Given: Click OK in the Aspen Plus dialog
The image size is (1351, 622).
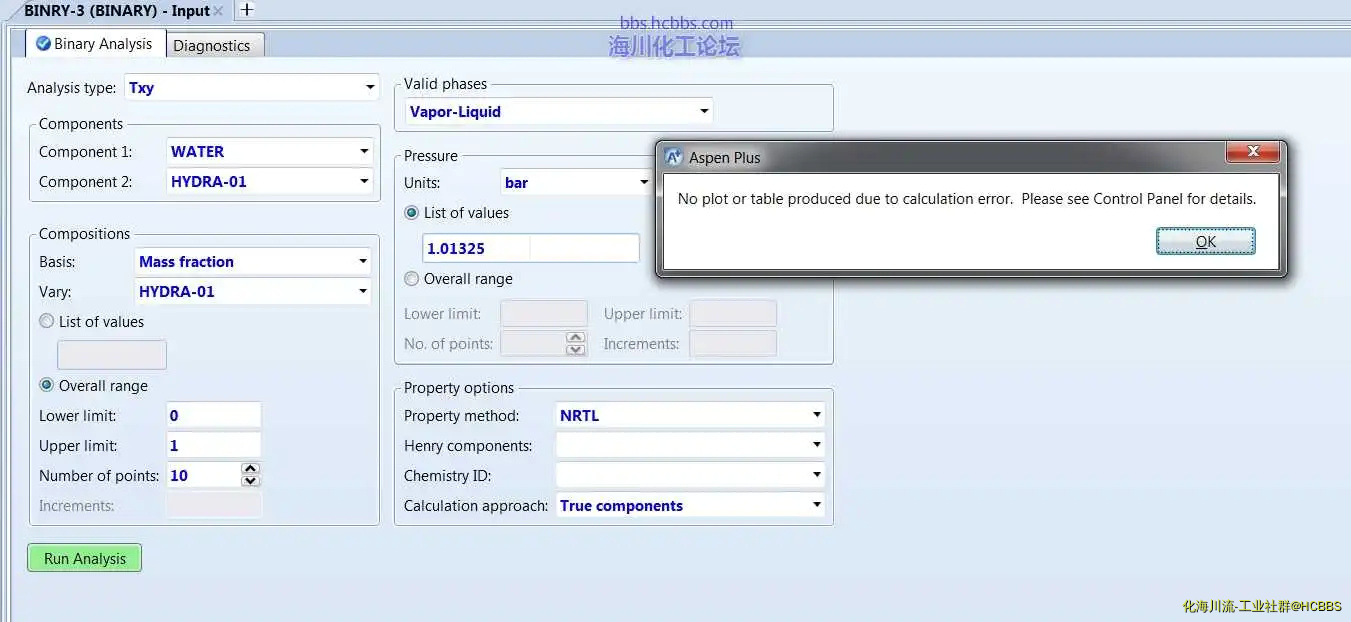Looking at the screenshot, I should [x=1206, y=242].
